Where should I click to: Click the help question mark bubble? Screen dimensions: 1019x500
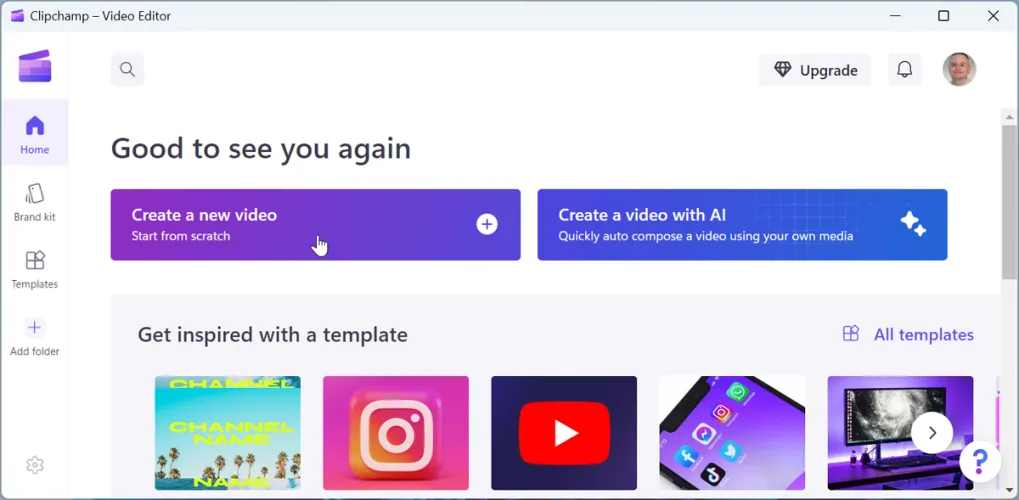coord(980,462)
